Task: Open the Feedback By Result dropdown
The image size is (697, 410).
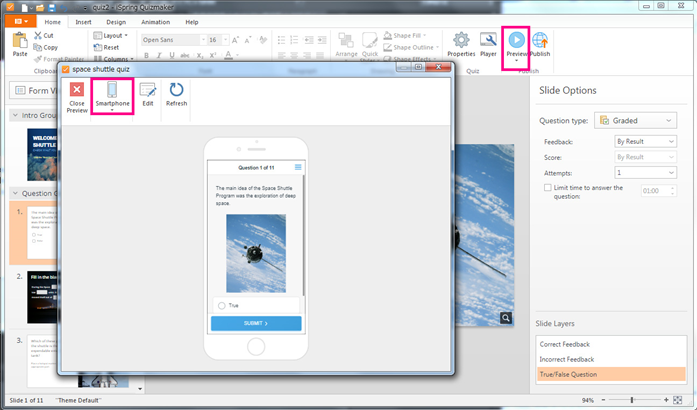Action: tap(645, 141)
